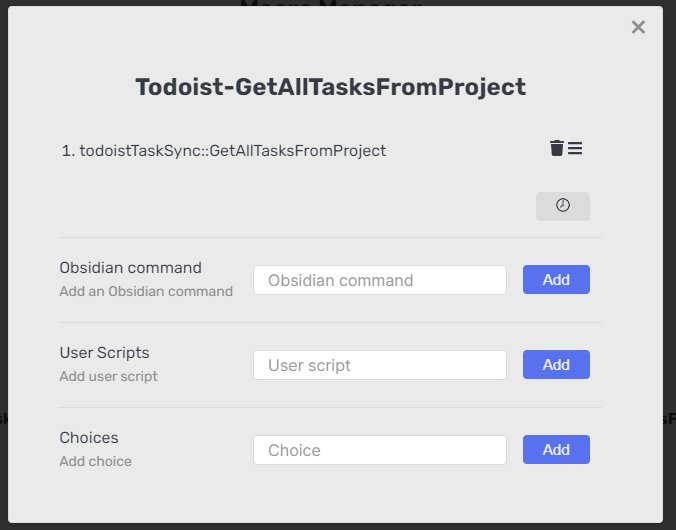
Task: Click the drag handle on the macro step
Action: [x=575, y=149]
